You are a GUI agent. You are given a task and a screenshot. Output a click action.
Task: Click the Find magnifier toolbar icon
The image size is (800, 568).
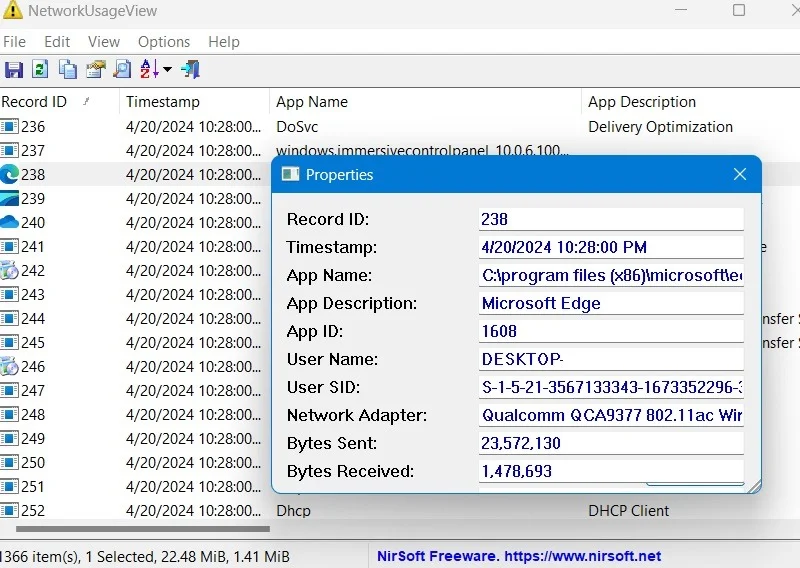[x=122, y=69]
